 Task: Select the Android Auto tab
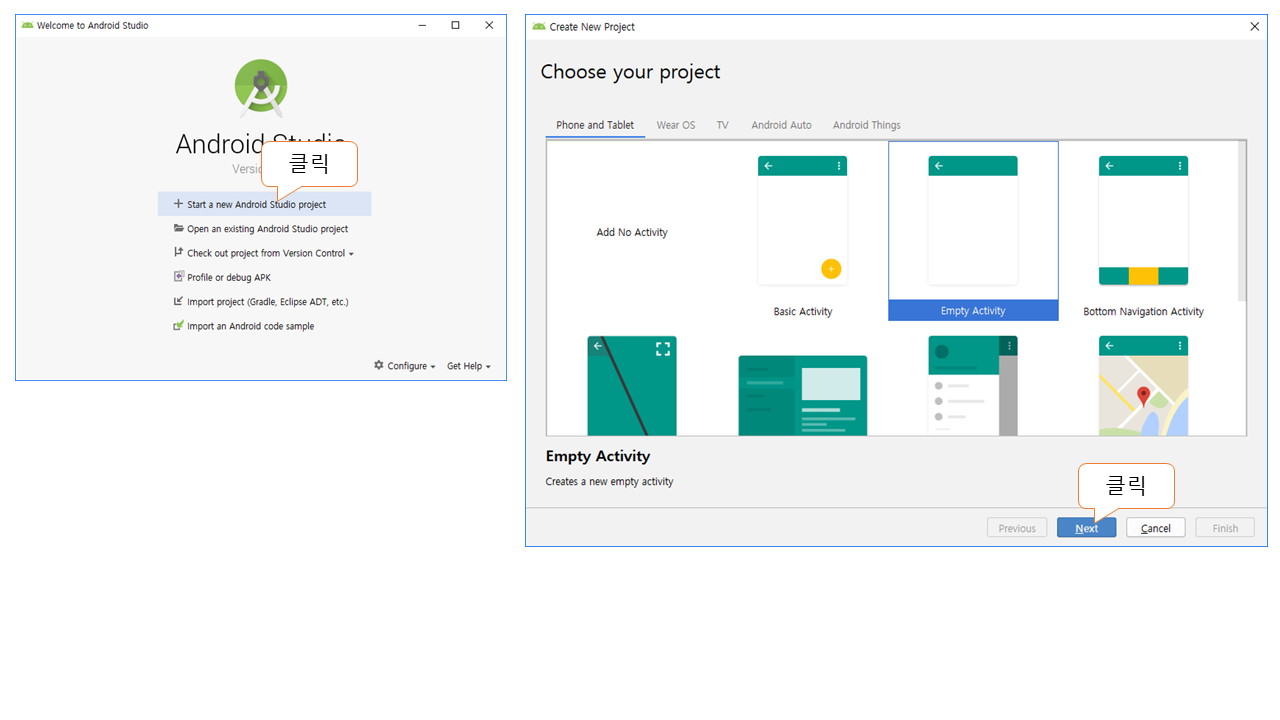(x=781, y=125)
